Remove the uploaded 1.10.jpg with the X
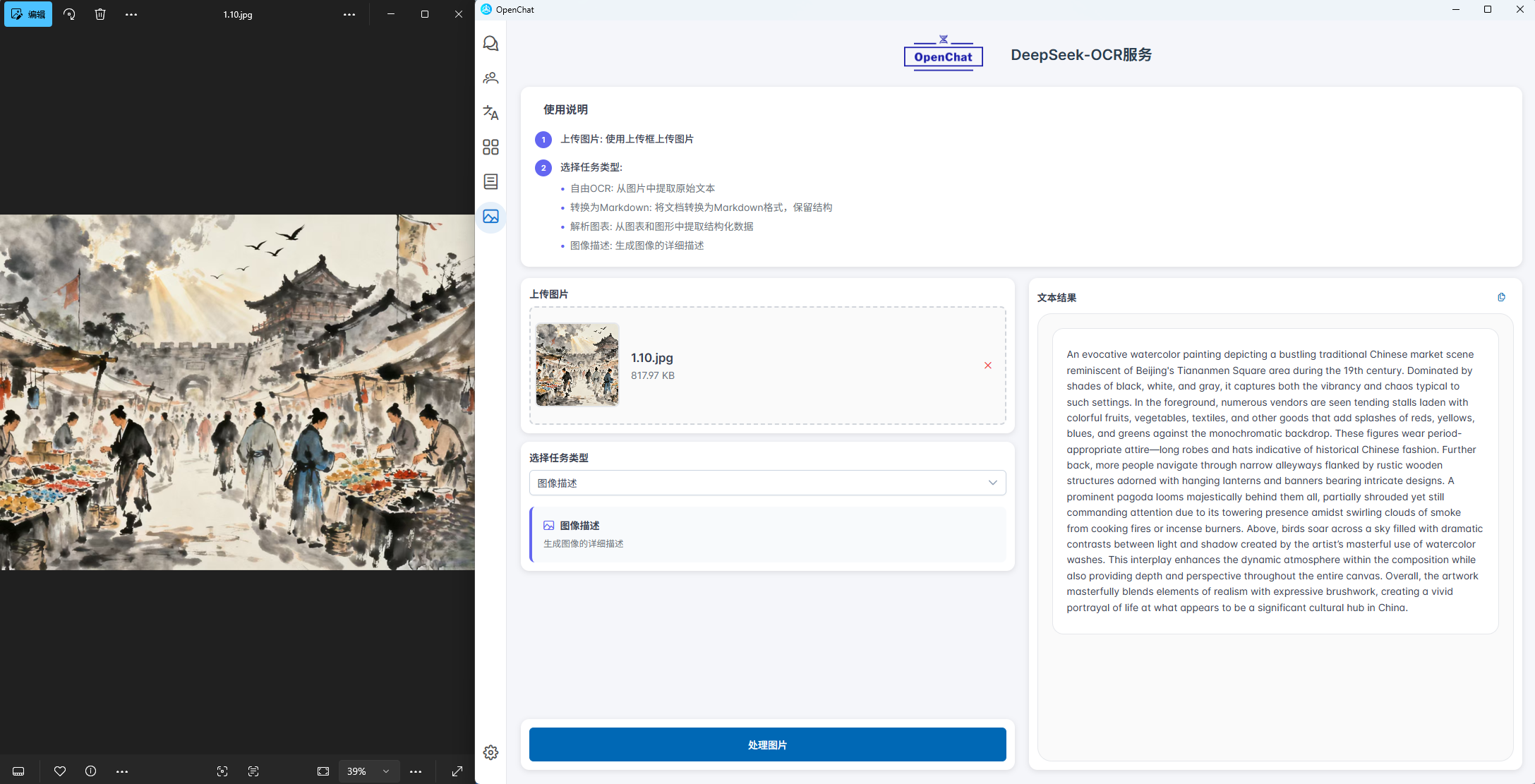The height and width of the screenshot is (784, 1535). click(987, 366)
